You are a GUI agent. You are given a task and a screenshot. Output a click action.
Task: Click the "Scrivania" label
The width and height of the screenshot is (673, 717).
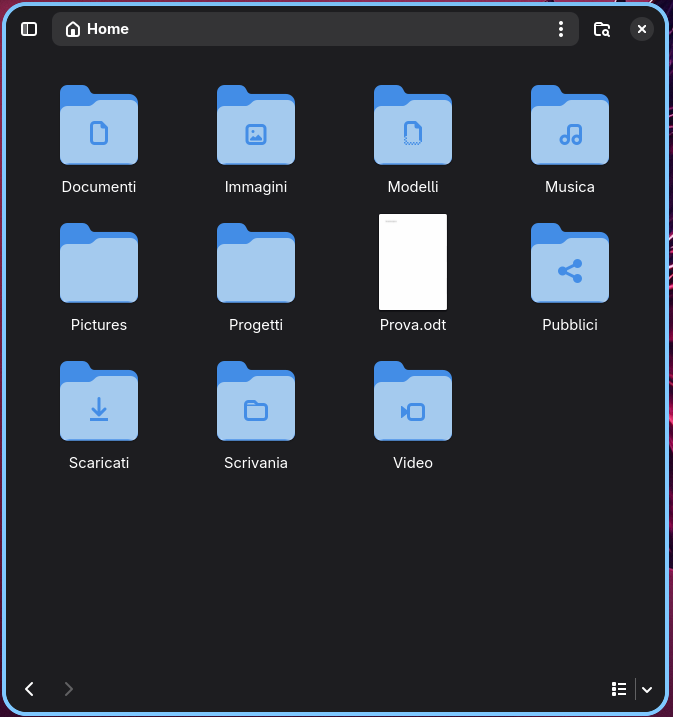[x=256, y=463]
